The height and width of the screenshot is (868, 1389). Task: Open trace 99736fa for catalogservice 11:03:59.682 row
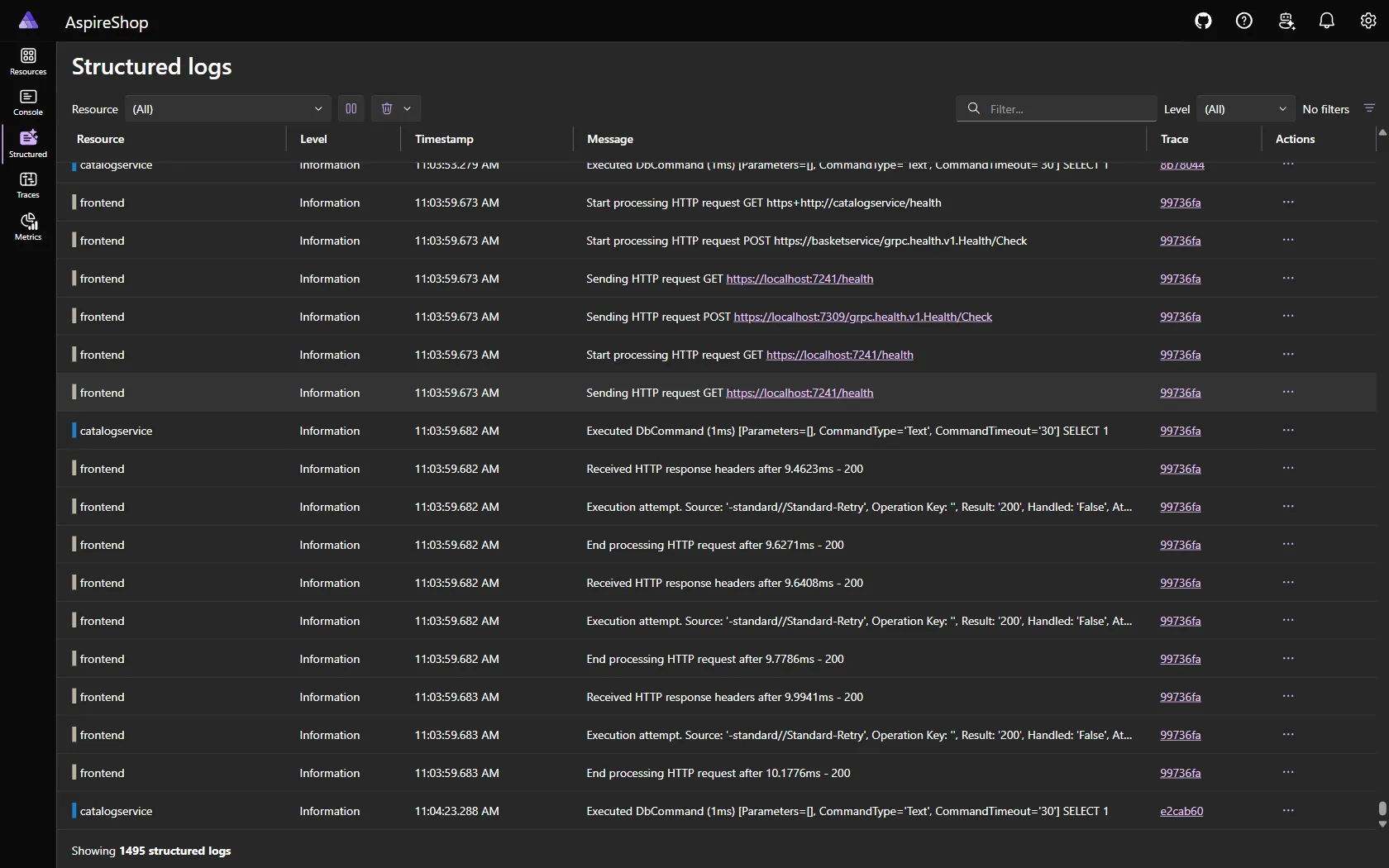click(x=1180, y=431)
